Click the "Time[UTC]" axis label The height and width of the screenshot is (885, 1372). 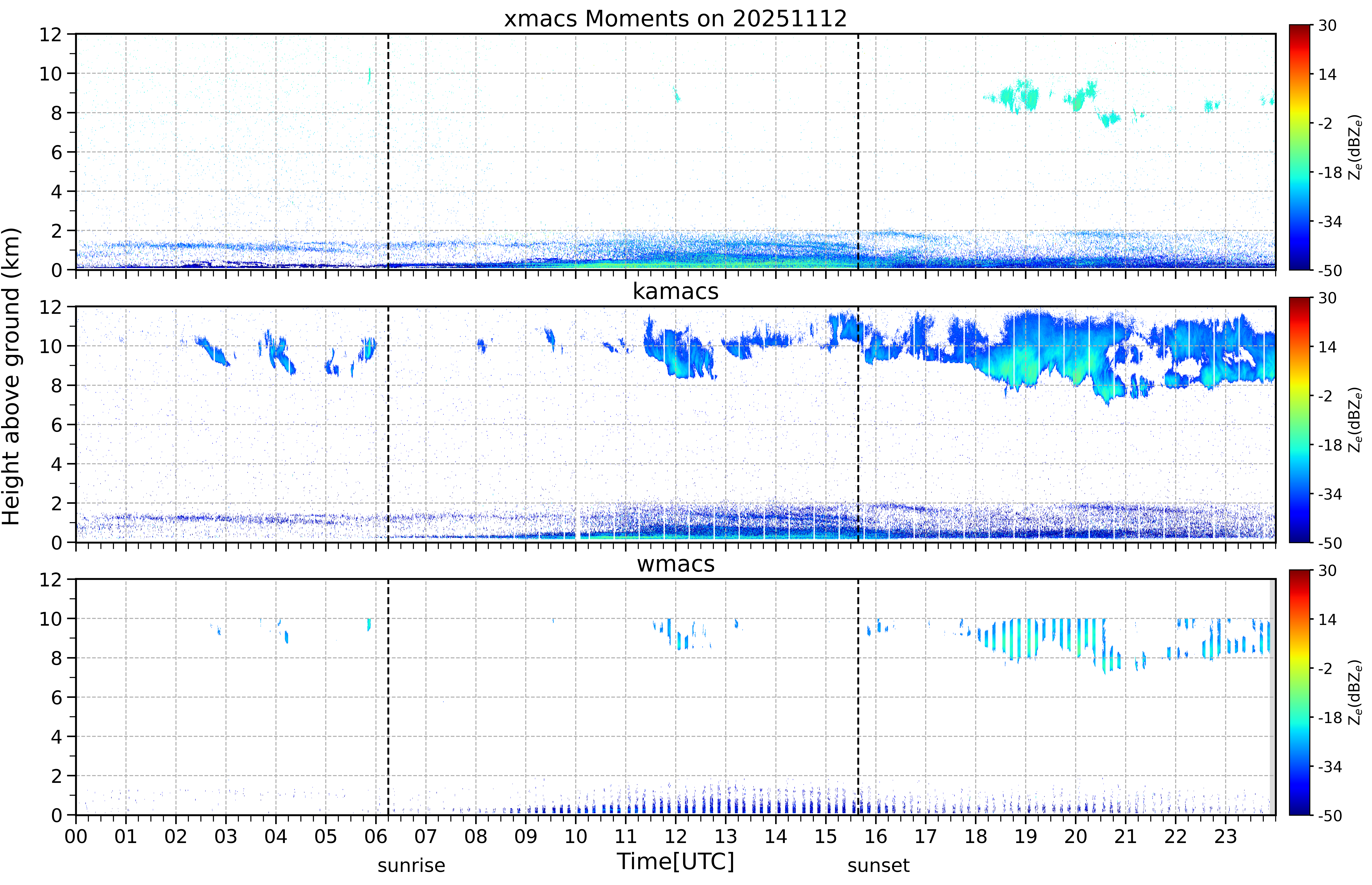coord(675,861)
